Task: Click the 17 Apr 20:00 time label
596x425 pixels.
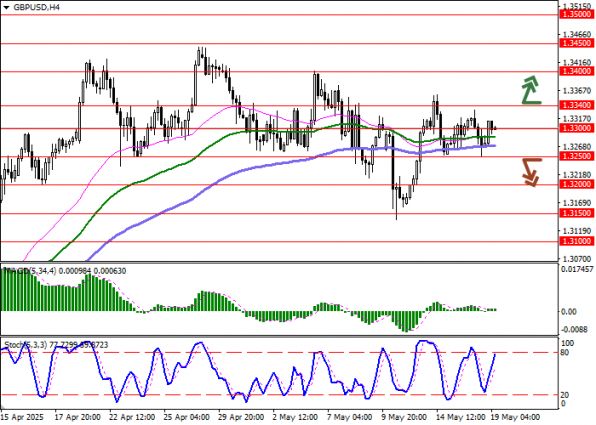Action: [78, 417]
